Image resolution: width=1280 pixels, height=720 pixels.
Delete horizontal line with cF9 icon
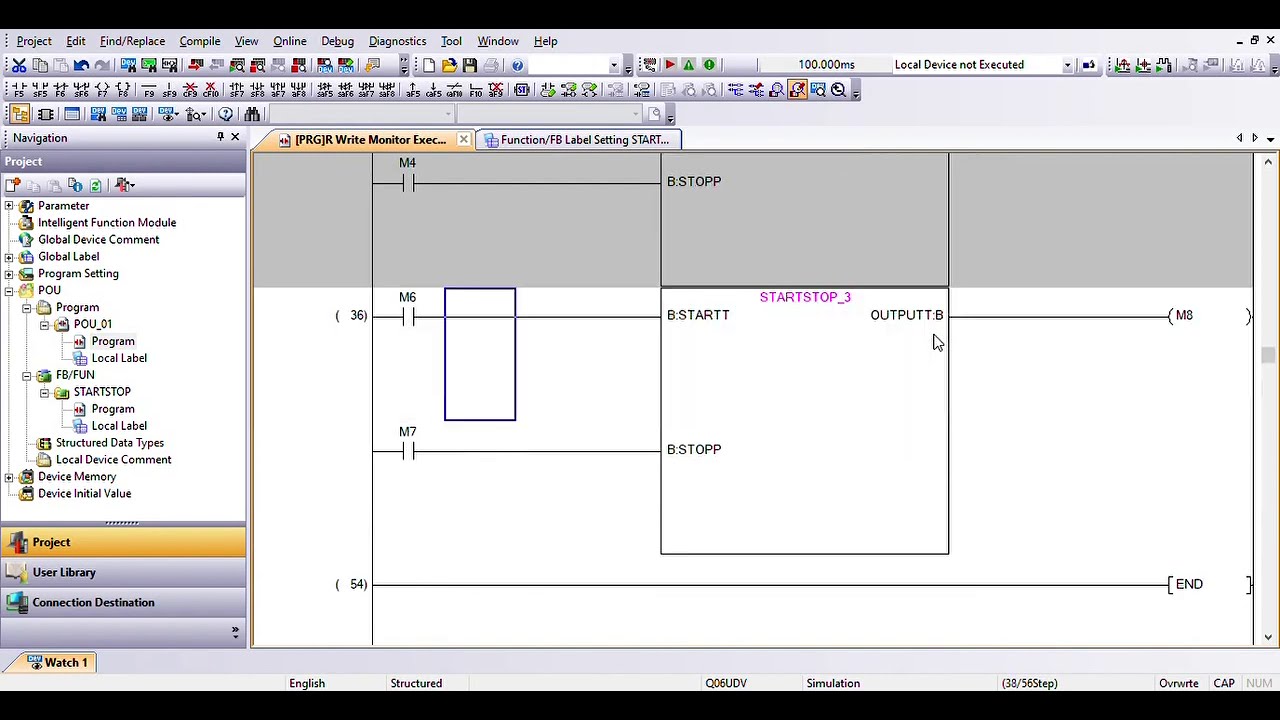coord(191,90)
